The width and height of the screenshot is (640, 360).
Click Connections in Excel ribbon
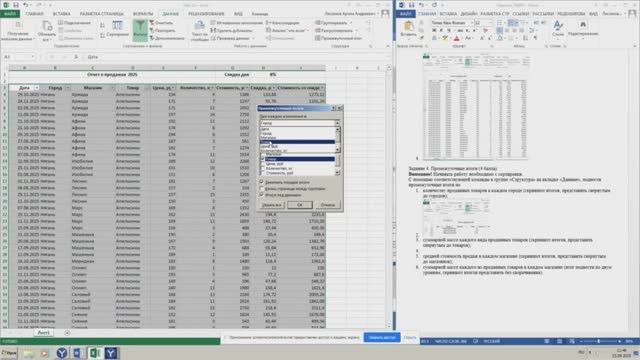[74, 23]
